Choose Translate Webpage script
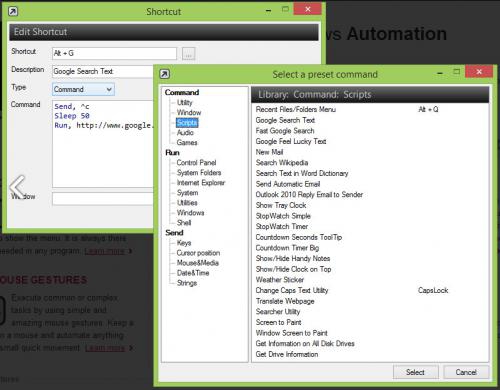 click(285, 301)
